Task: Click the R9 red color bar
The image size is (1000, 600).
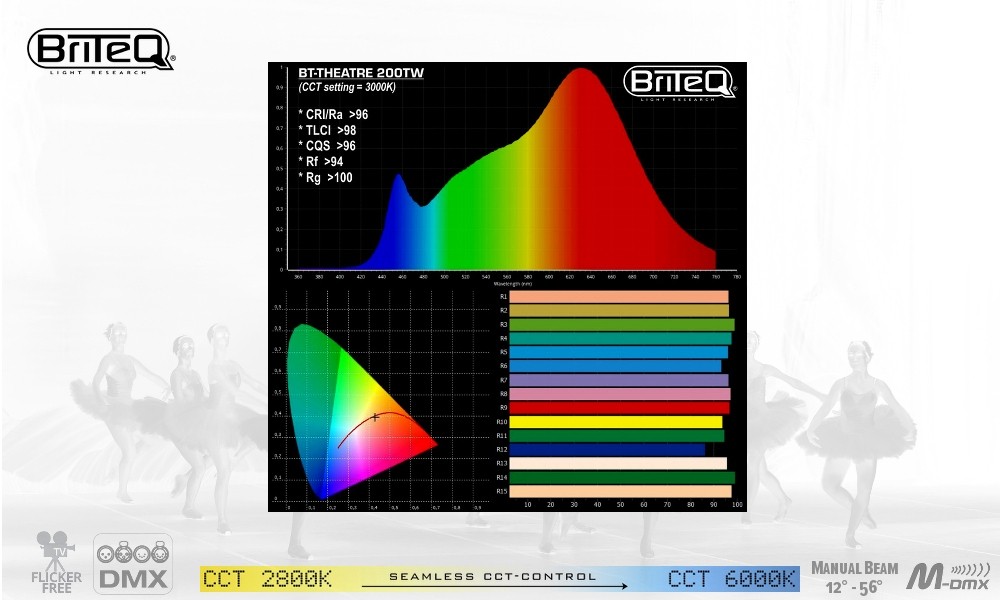Action: (619, 408)
